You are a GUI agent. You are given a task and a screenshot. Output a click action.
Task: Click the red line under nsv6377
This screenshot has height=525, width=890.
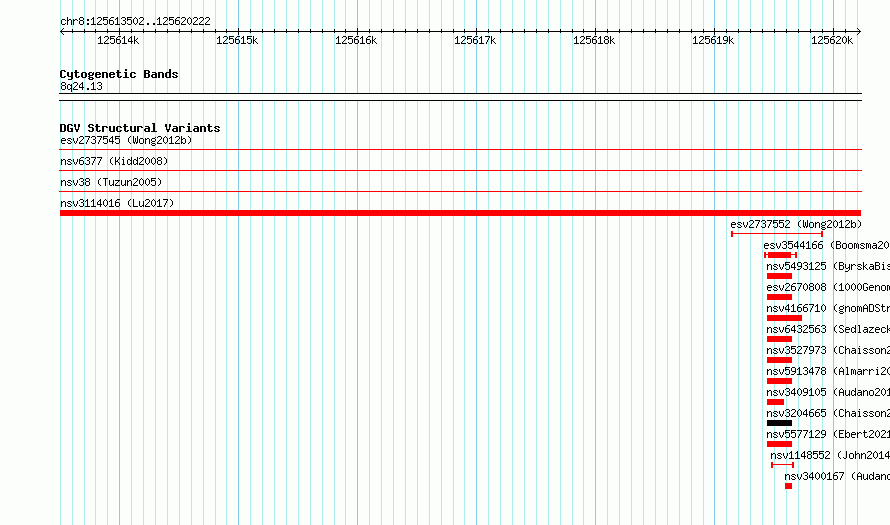point(460,170)
